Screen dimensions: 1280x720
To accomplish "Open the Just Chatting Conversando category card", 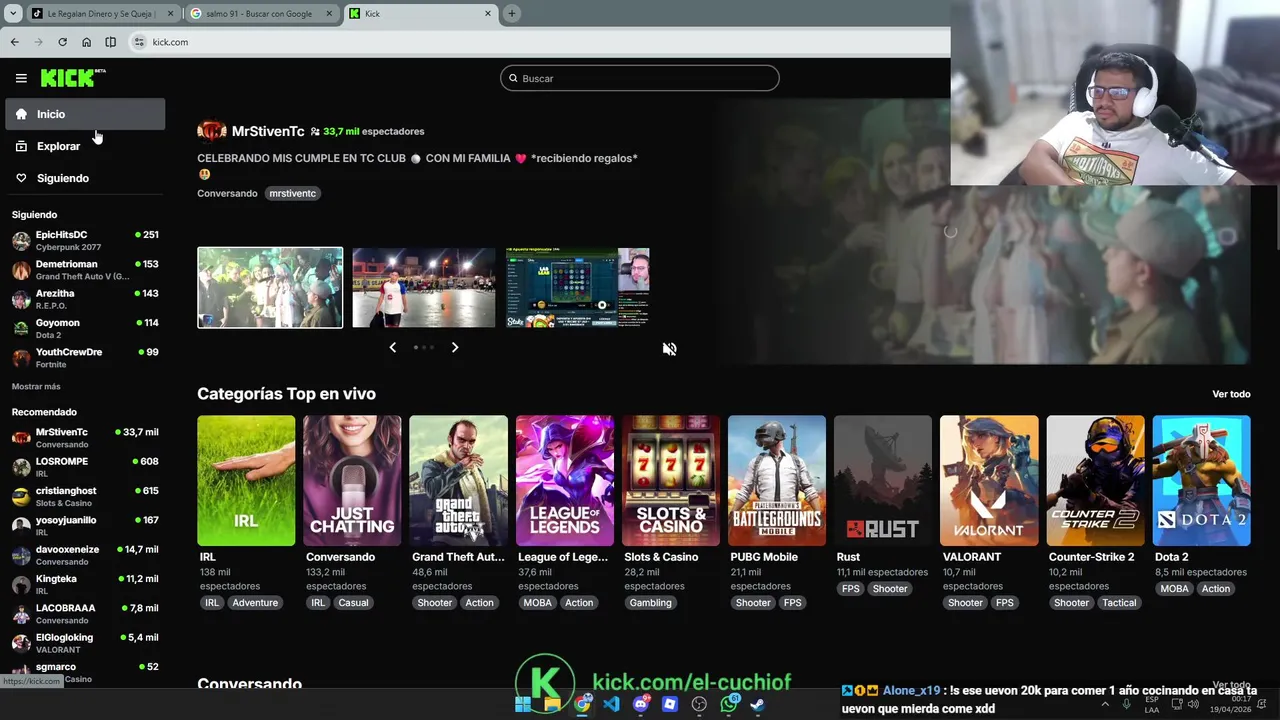I will click(x=352, y=481).
